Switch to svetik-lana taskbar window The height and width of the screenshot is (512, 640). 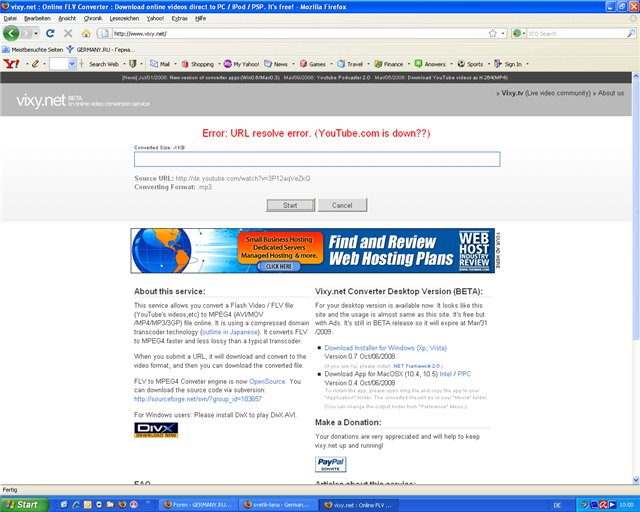click(278, 505)
